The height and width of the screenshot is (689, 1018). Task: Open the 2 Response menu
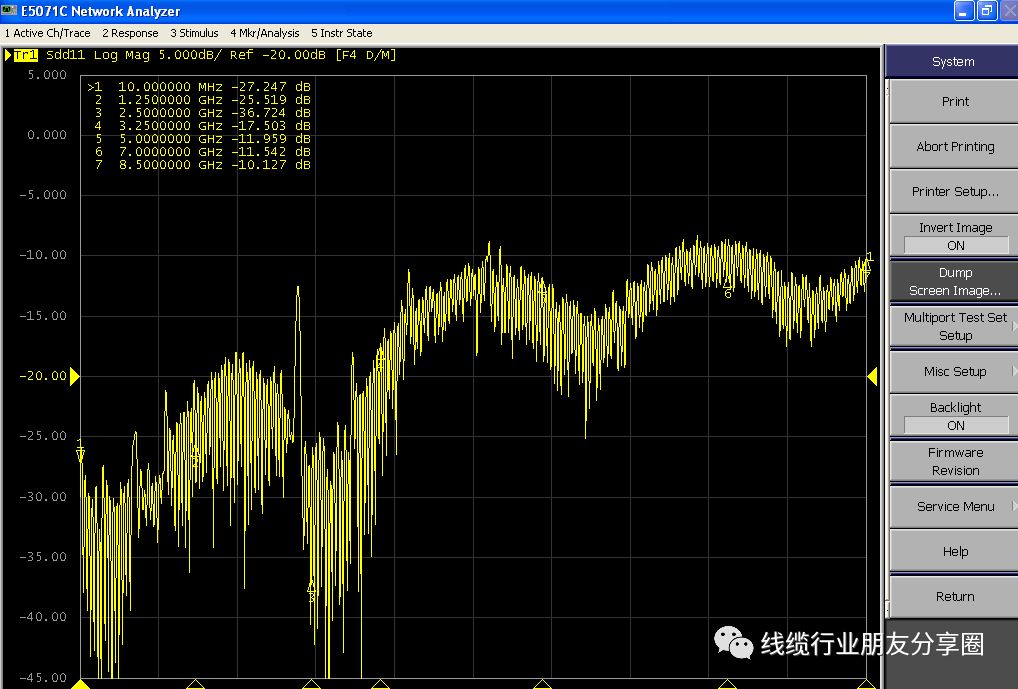[130, 33]
